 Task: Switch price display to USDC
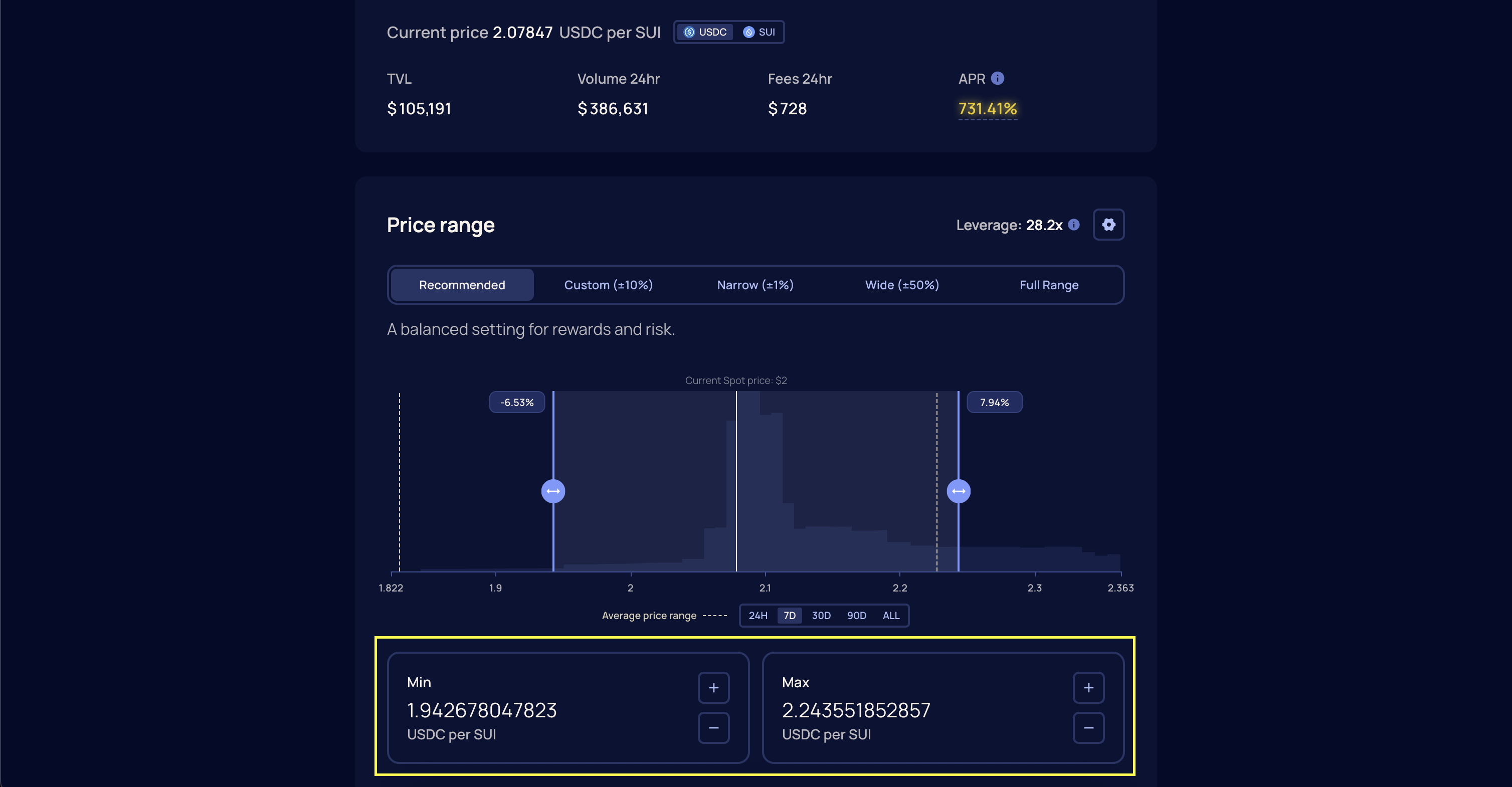[x=705, y=32]
